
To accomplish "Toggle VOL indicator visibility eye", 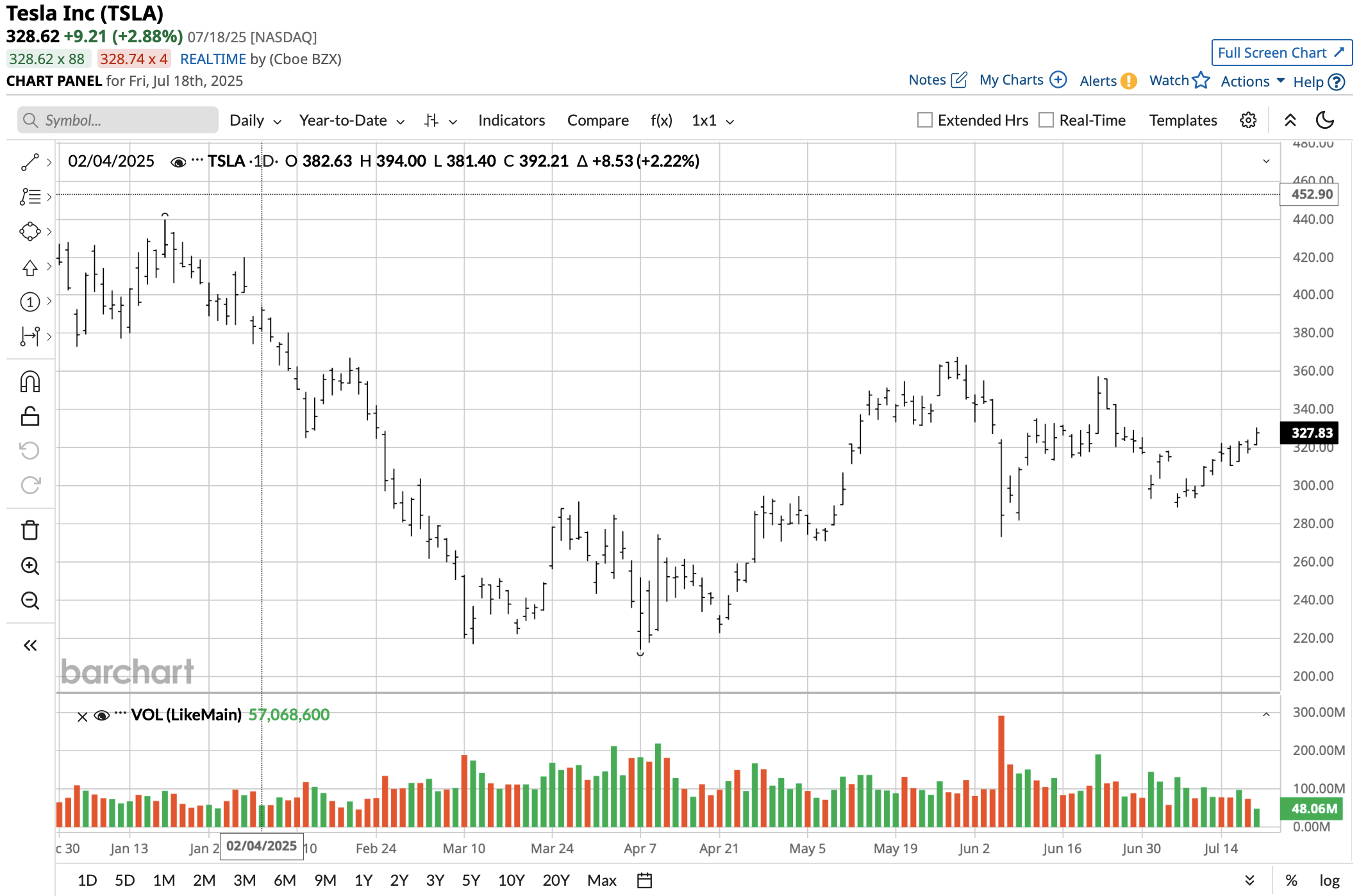I will 101,715.
